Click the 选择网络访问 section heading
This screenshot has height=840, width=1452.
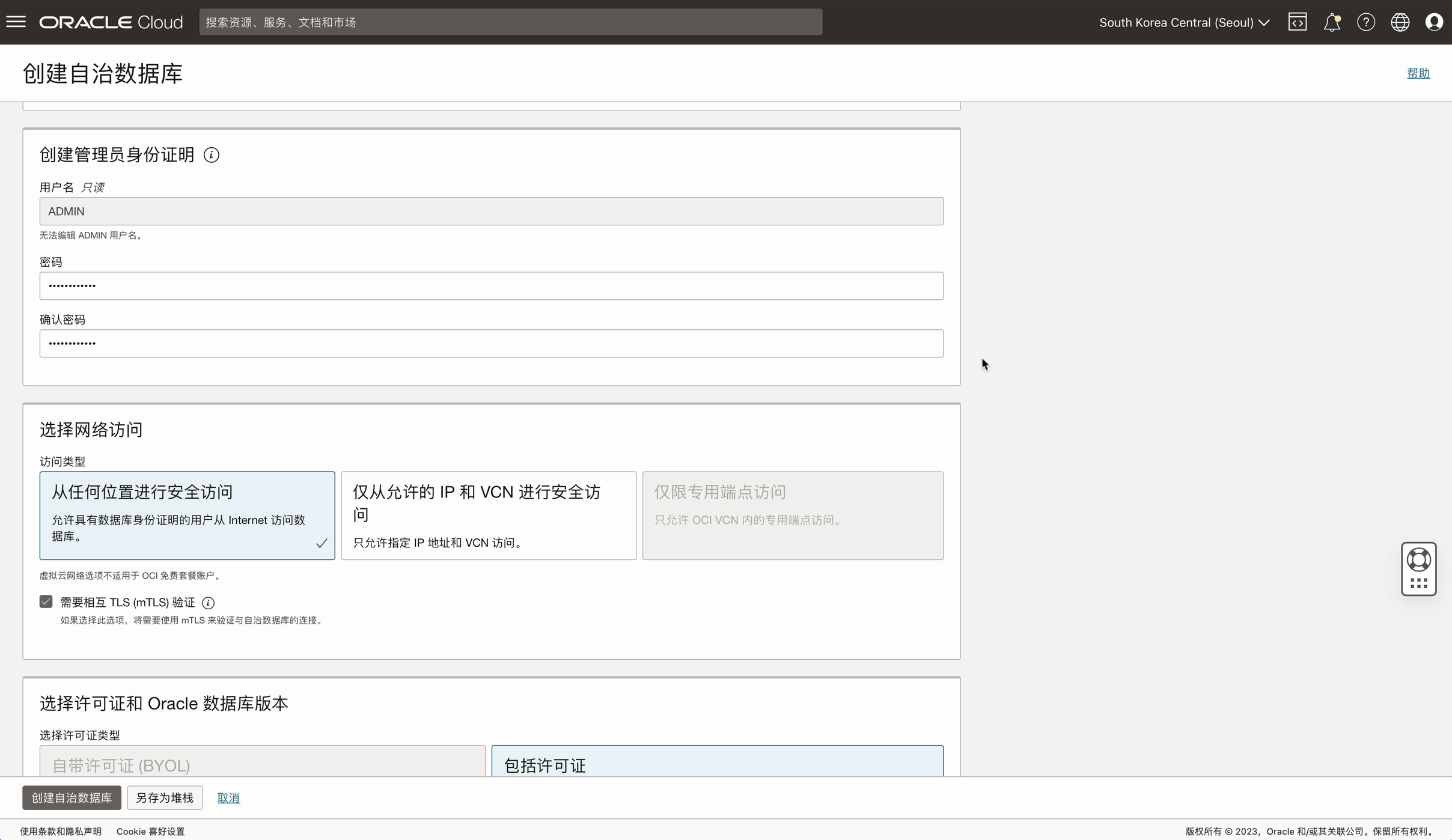(91, 430)
